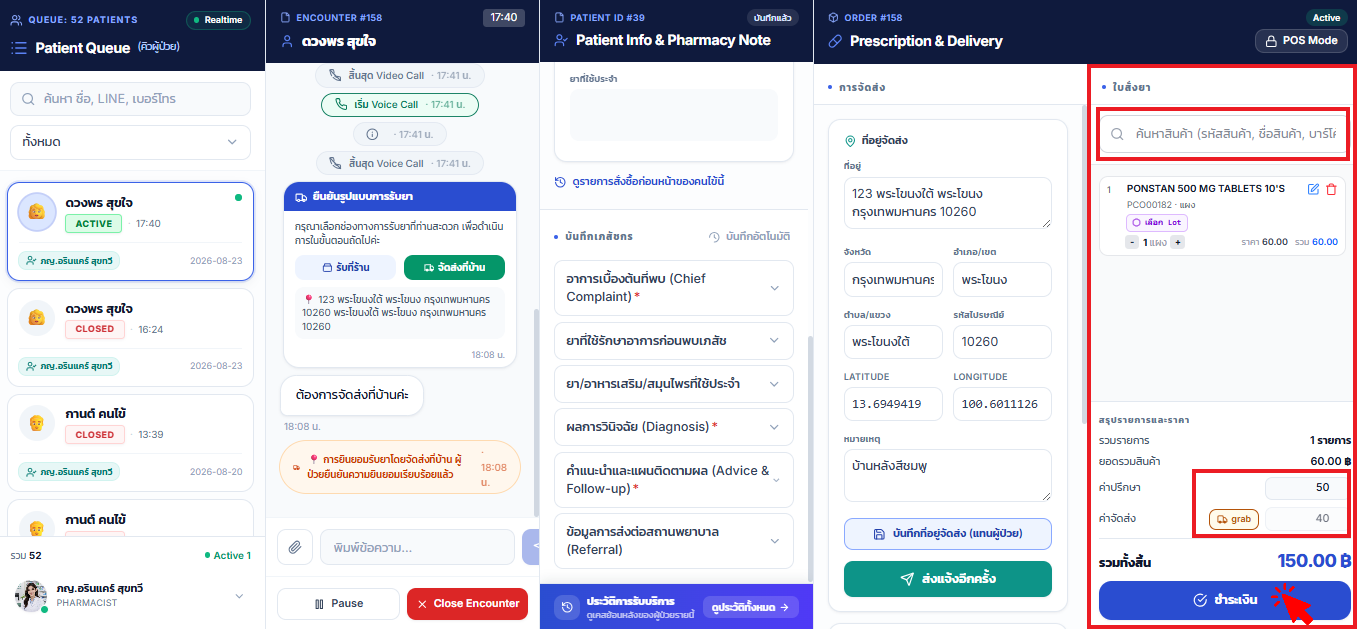Toggle the Realtime status badge
The image size is (1357, 629).
218,20
